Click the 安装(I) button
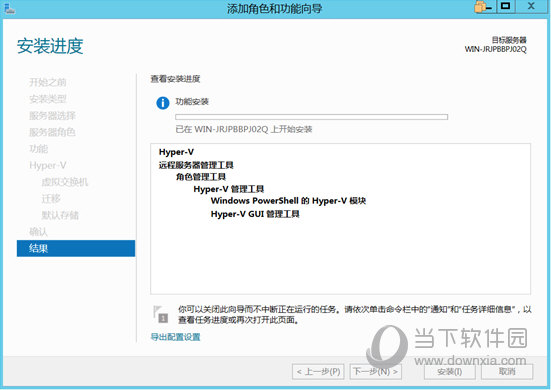Viewport: 551px width, 390px height. 450,371
